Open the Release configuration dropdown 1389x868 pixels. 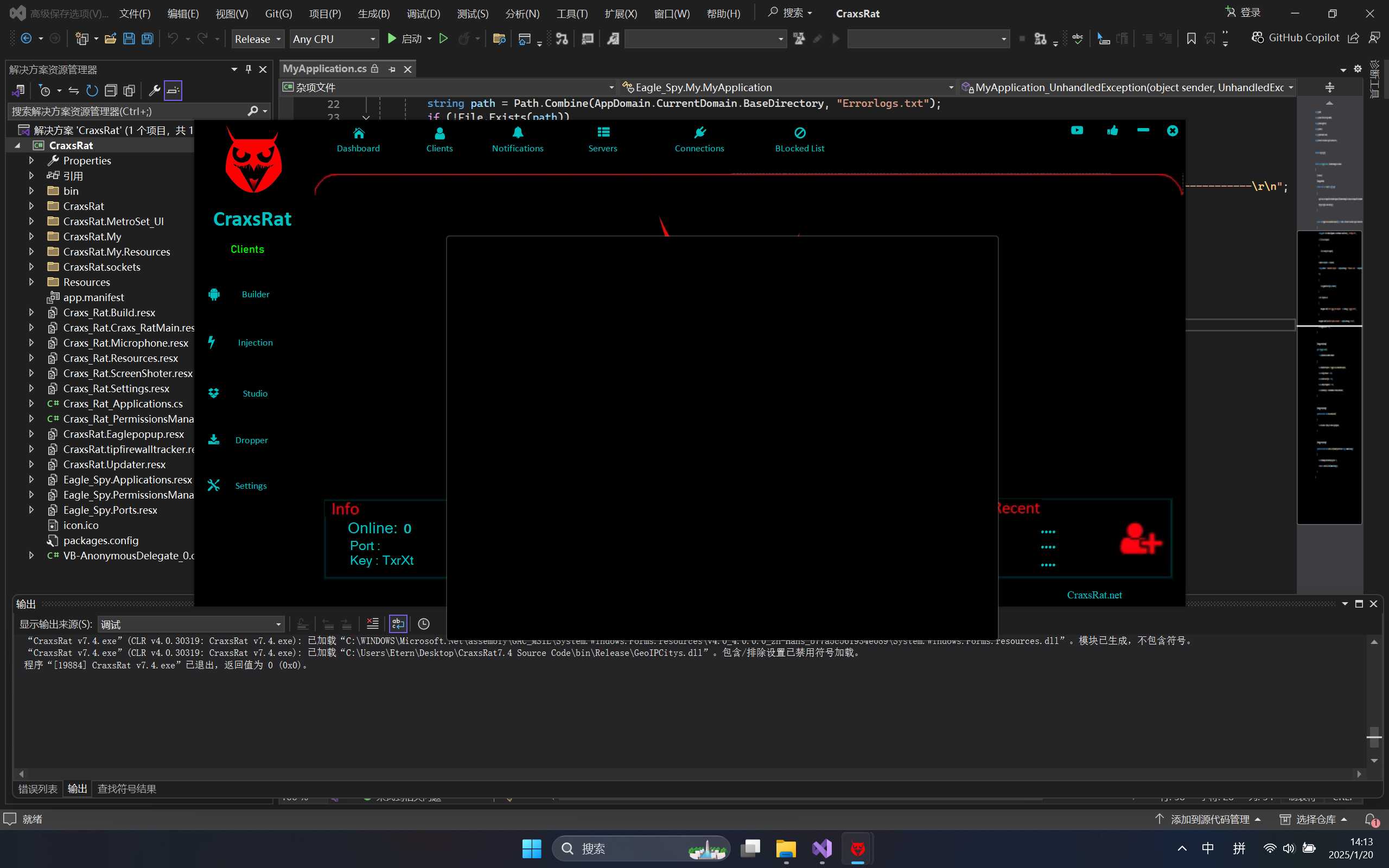coord(258,39)
